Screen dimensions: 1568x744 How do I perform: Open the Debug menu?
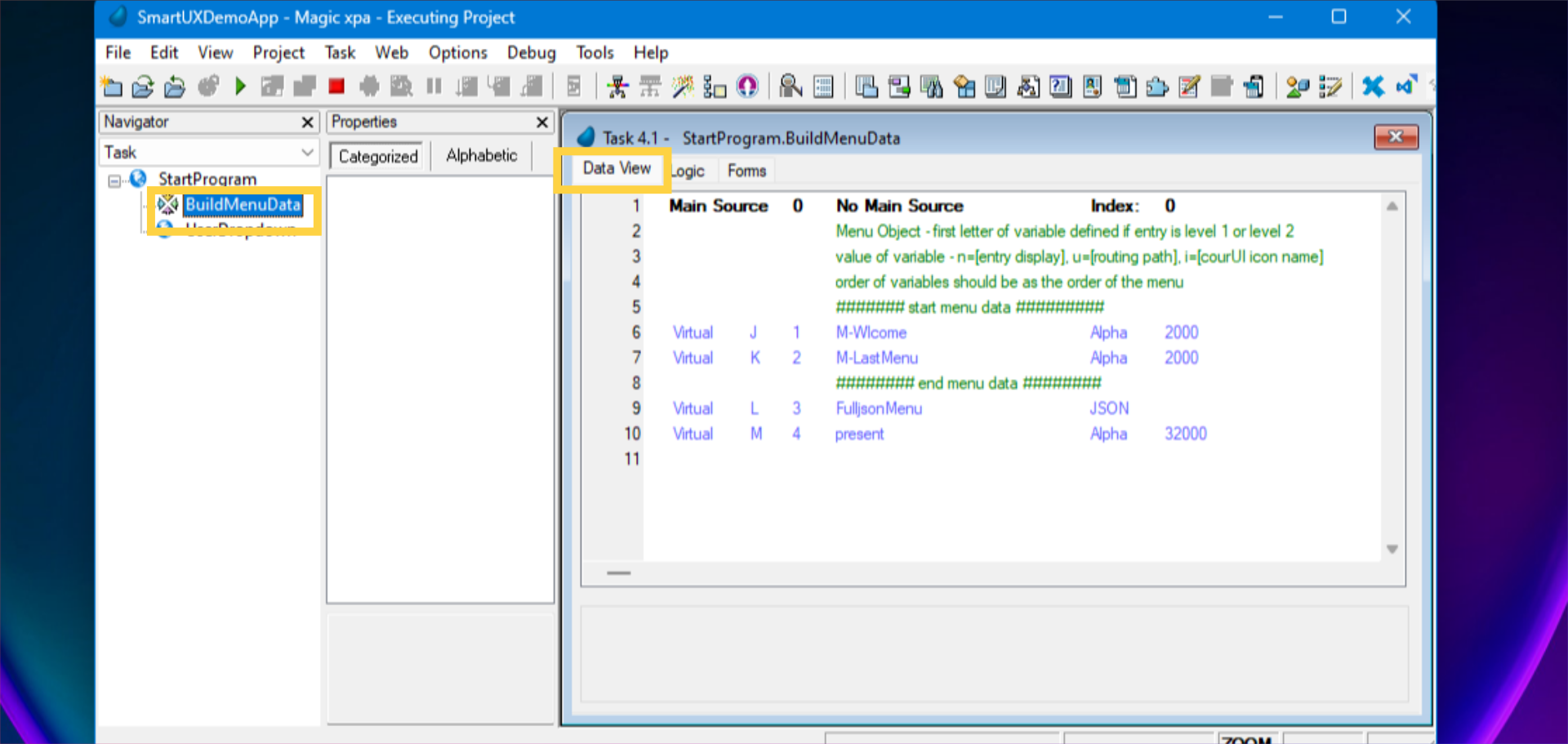[531, 52]
